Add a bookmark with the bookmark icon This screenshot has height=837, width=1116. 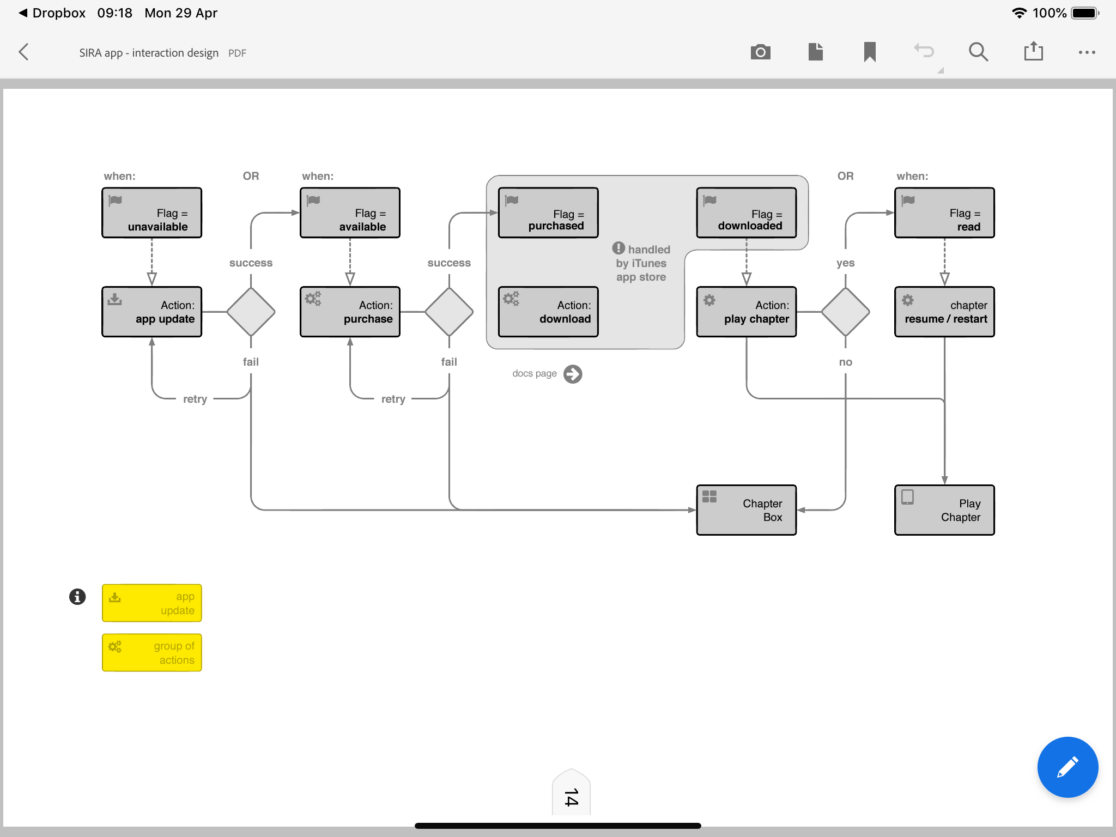[x=870, y=52]
